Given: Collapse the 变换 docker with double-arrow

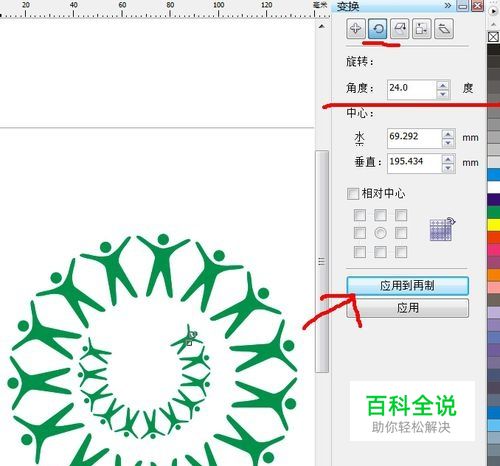Looking at the screenshot, I should [x=448, y=6].
